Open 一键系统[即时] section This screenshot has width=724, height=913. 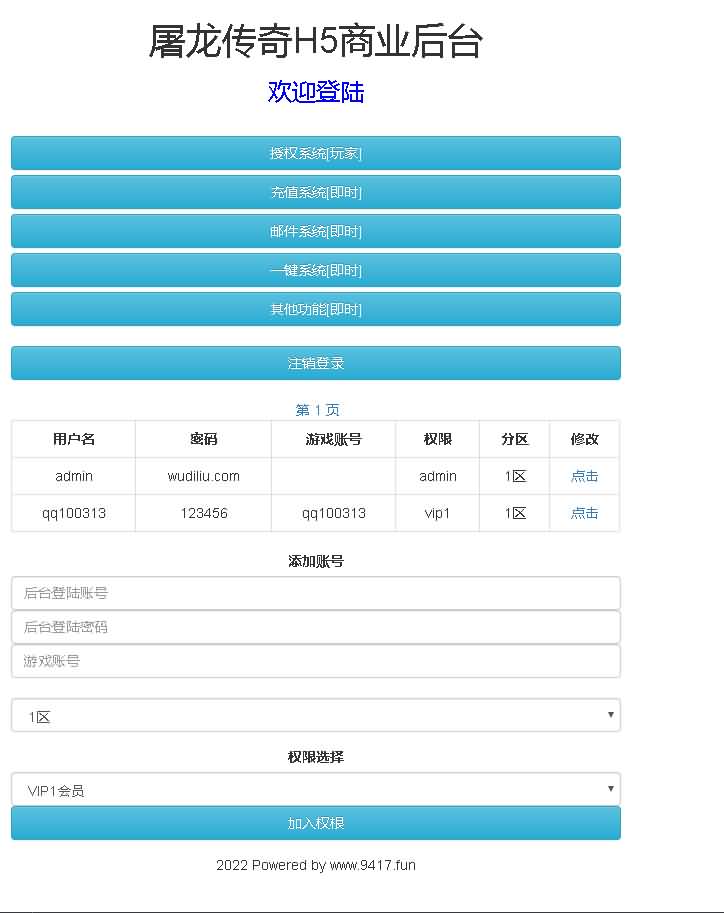click(316, 270)
